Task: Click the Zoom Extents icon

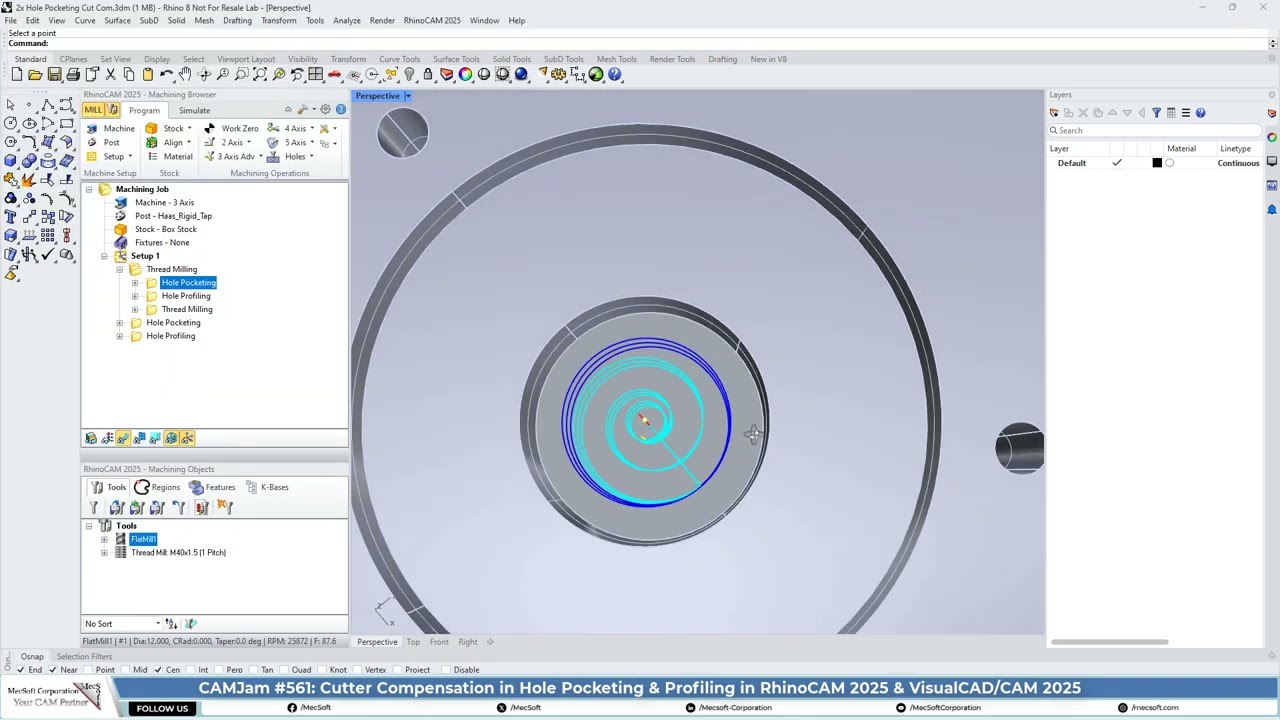Action: point(260,75)
